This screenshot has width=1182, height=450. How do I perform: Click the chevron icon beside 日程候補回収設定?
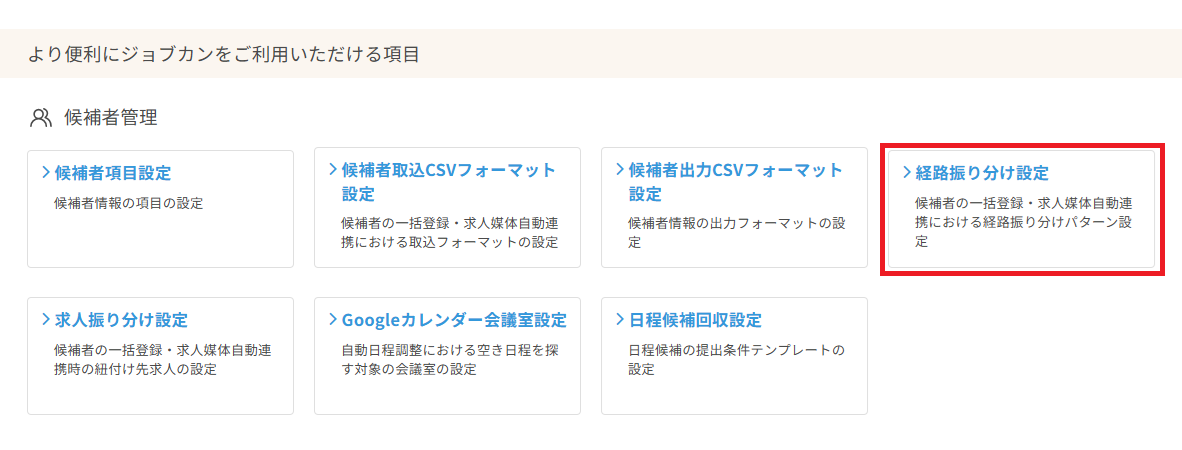click(620, 320)
